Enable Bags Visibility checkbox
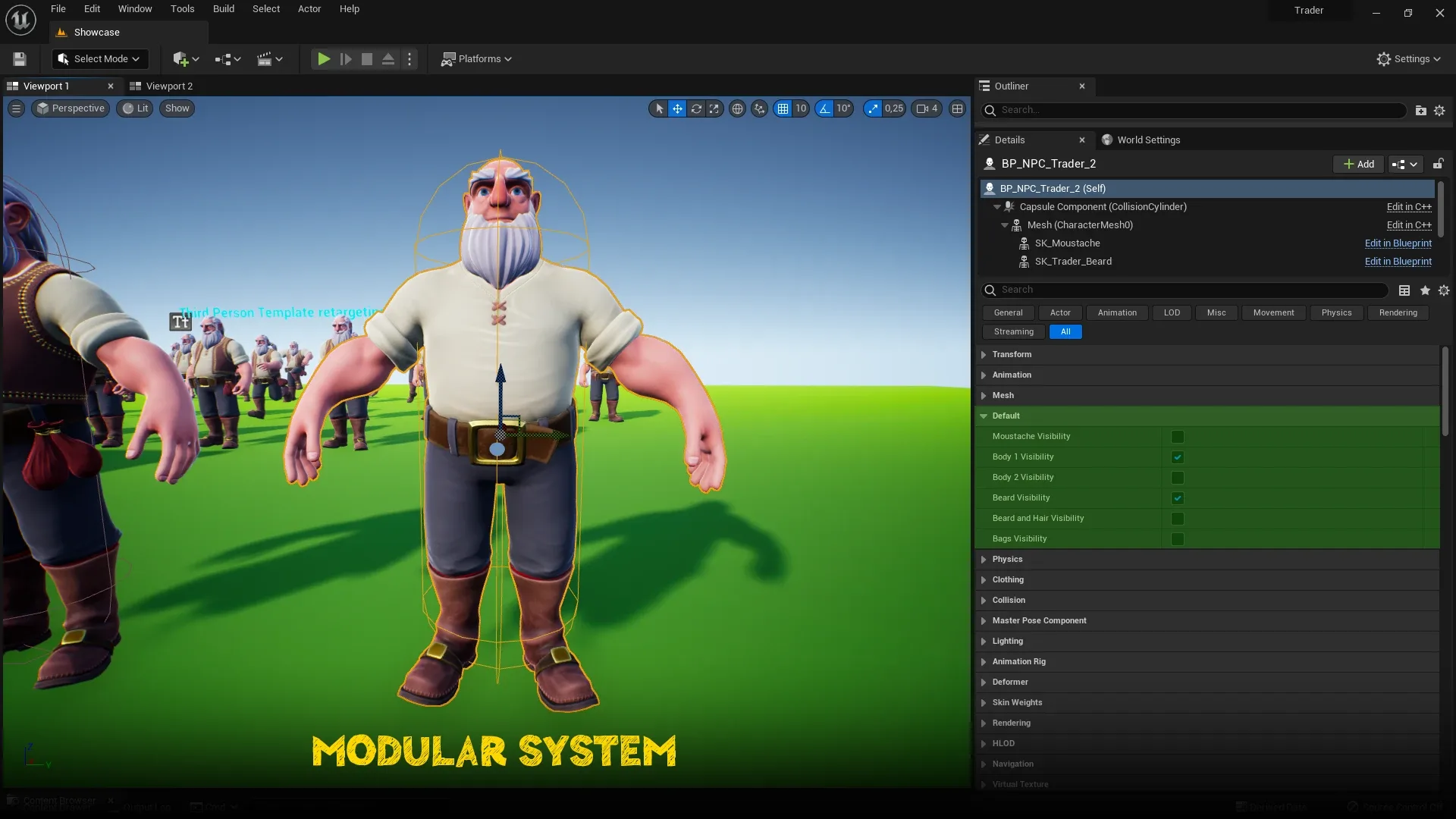Screen dimensions: 1456x819 [1178, 539]
